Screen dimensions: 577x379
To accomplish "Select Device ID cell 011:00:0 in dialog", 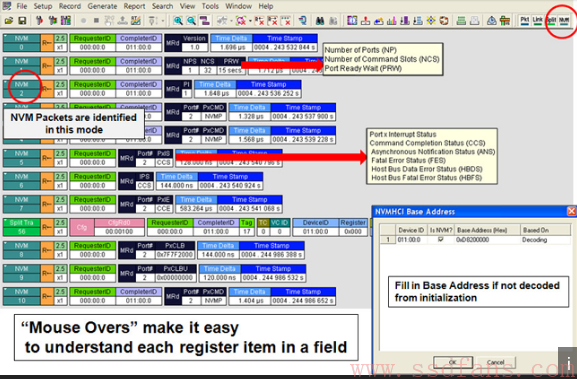I will (x=411, y=240).
